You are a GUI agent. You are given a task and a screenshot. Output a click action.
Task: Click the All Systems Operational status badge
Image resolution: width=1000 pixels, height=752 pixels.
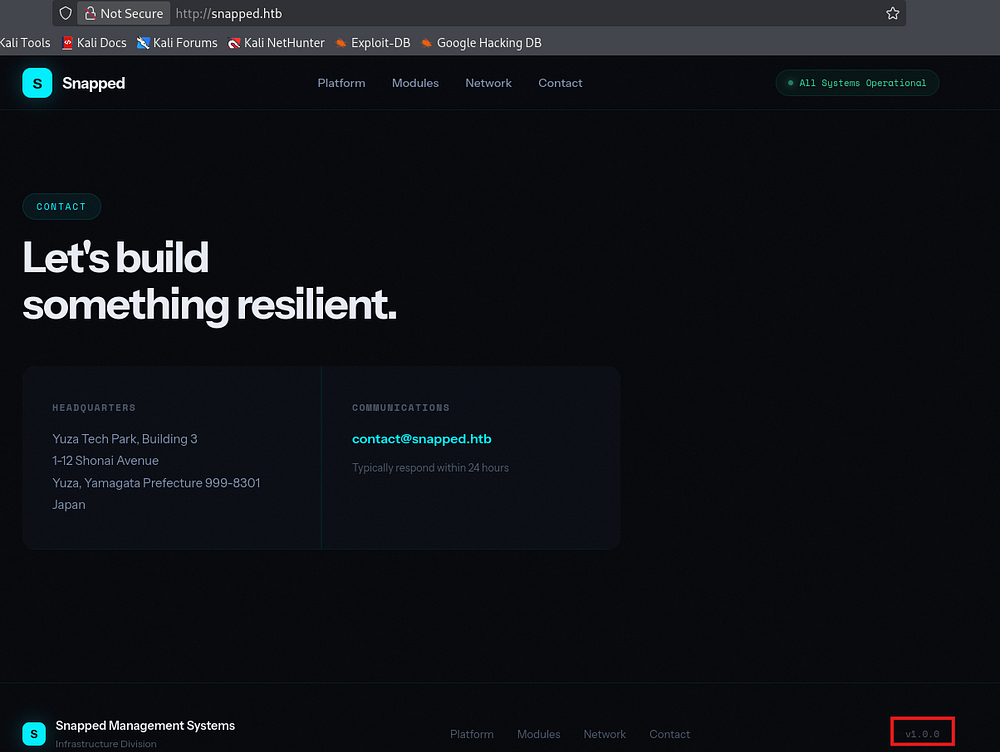(x=857, y=83)
